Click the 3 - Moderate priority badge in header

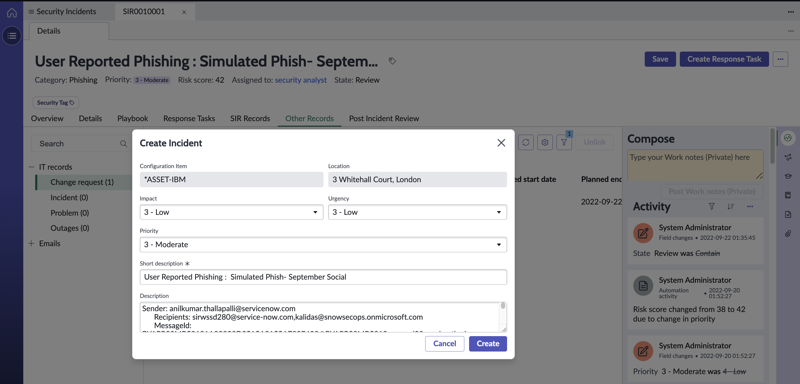pyautogui.click(x=152, y=81)
